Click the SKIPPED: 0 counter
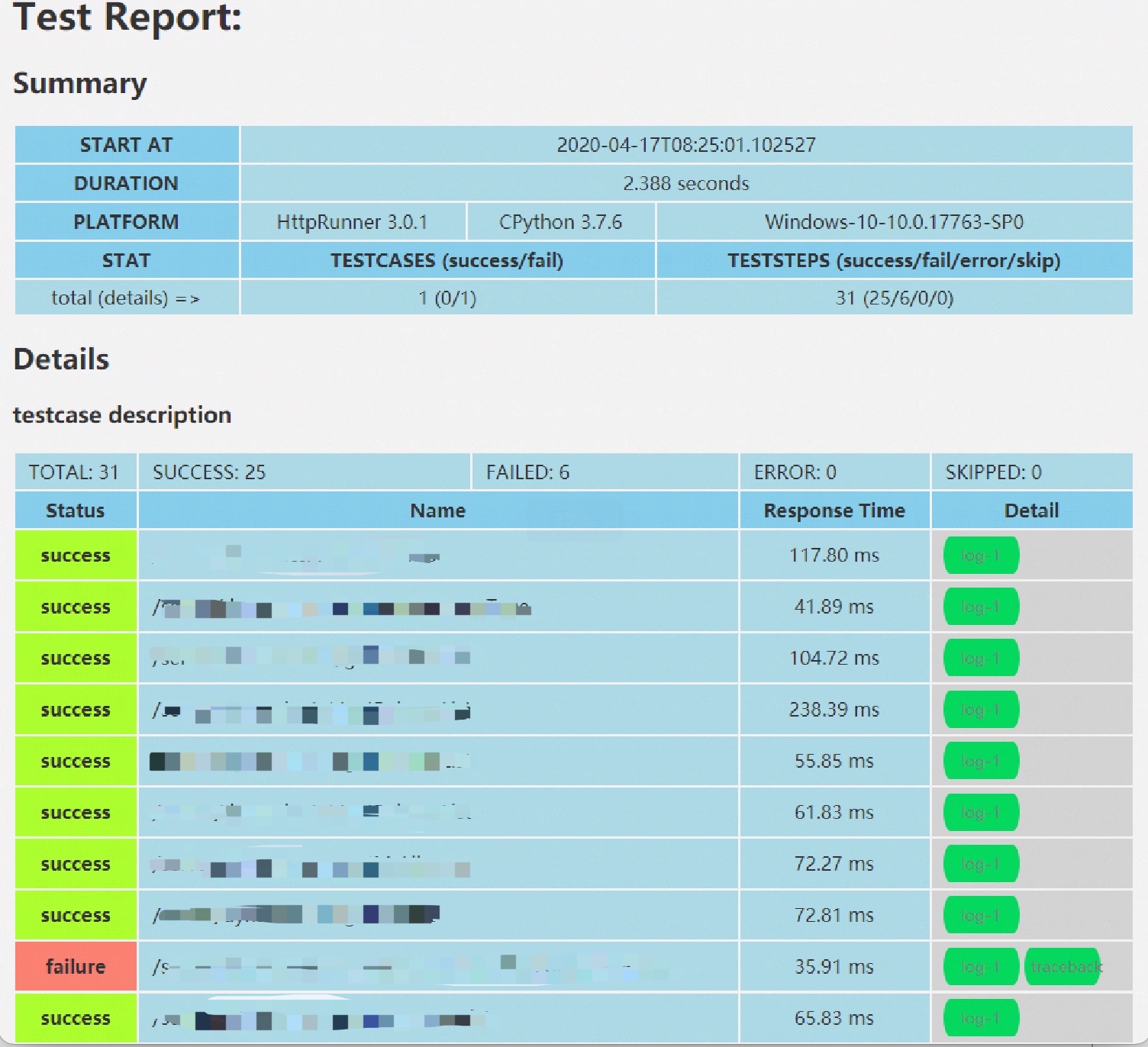This screenshot has width=1148, height=1047. pos(1032,472)
